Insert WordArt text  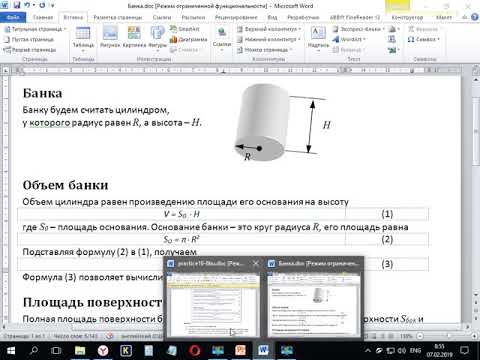[349, 39]
